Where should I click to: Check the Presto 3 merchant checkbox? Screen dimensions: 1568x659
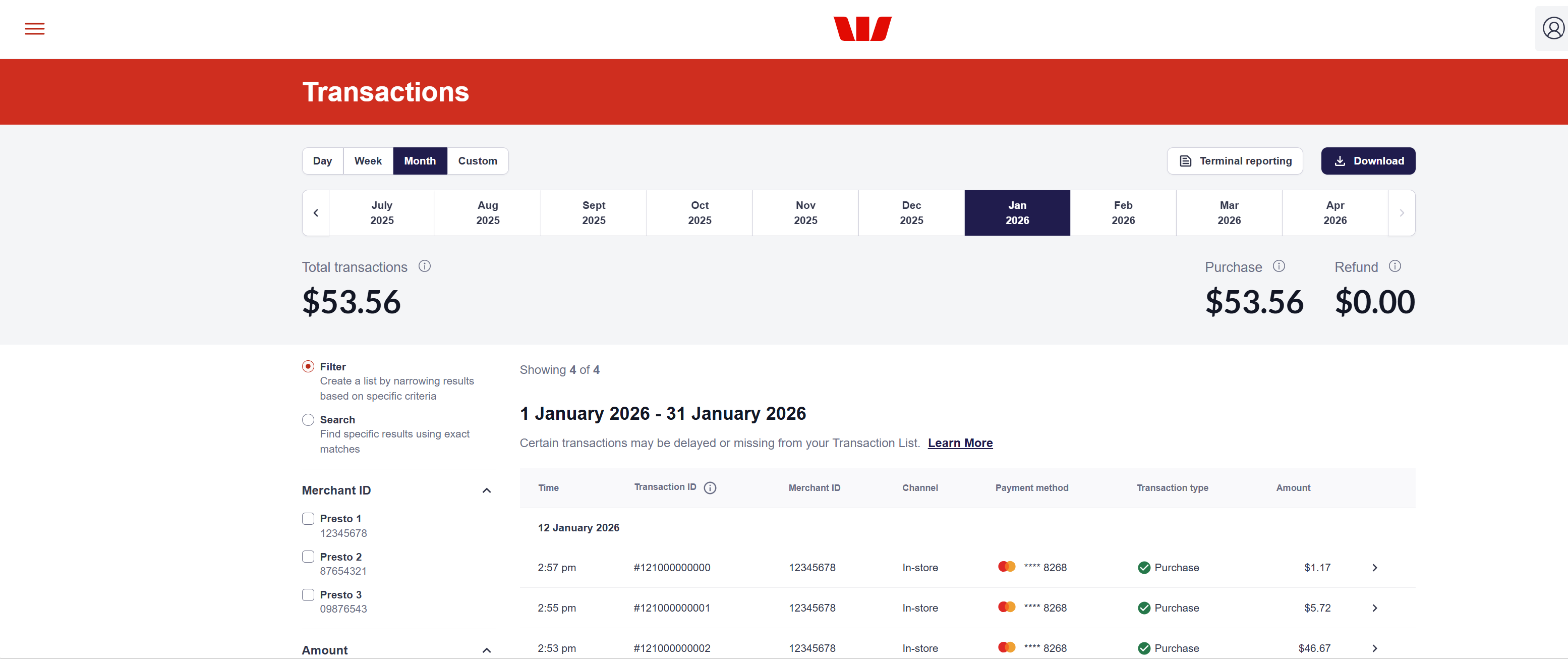click(x=308, y=595)
